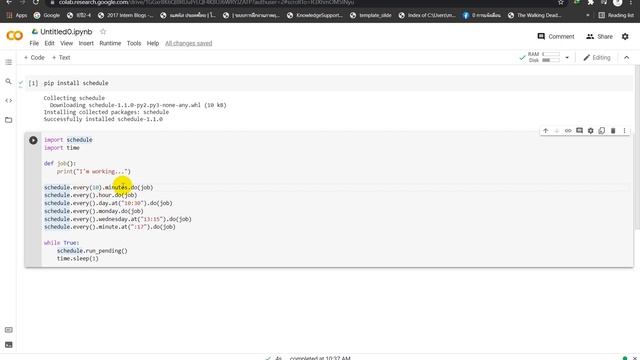Click on schedule.run_pending() line
640x360 pixels.
point(92,251)
